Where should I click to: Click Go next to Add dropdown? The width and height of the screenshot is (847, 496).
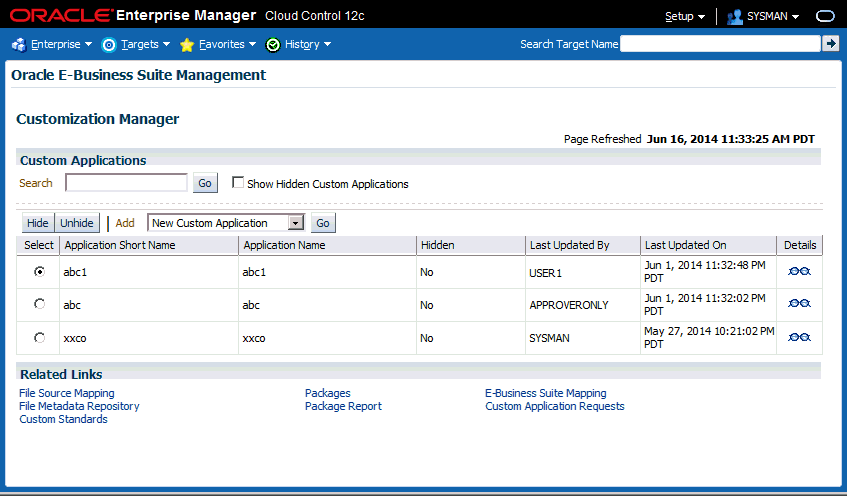pyautogui.click(x=323, y=223)
